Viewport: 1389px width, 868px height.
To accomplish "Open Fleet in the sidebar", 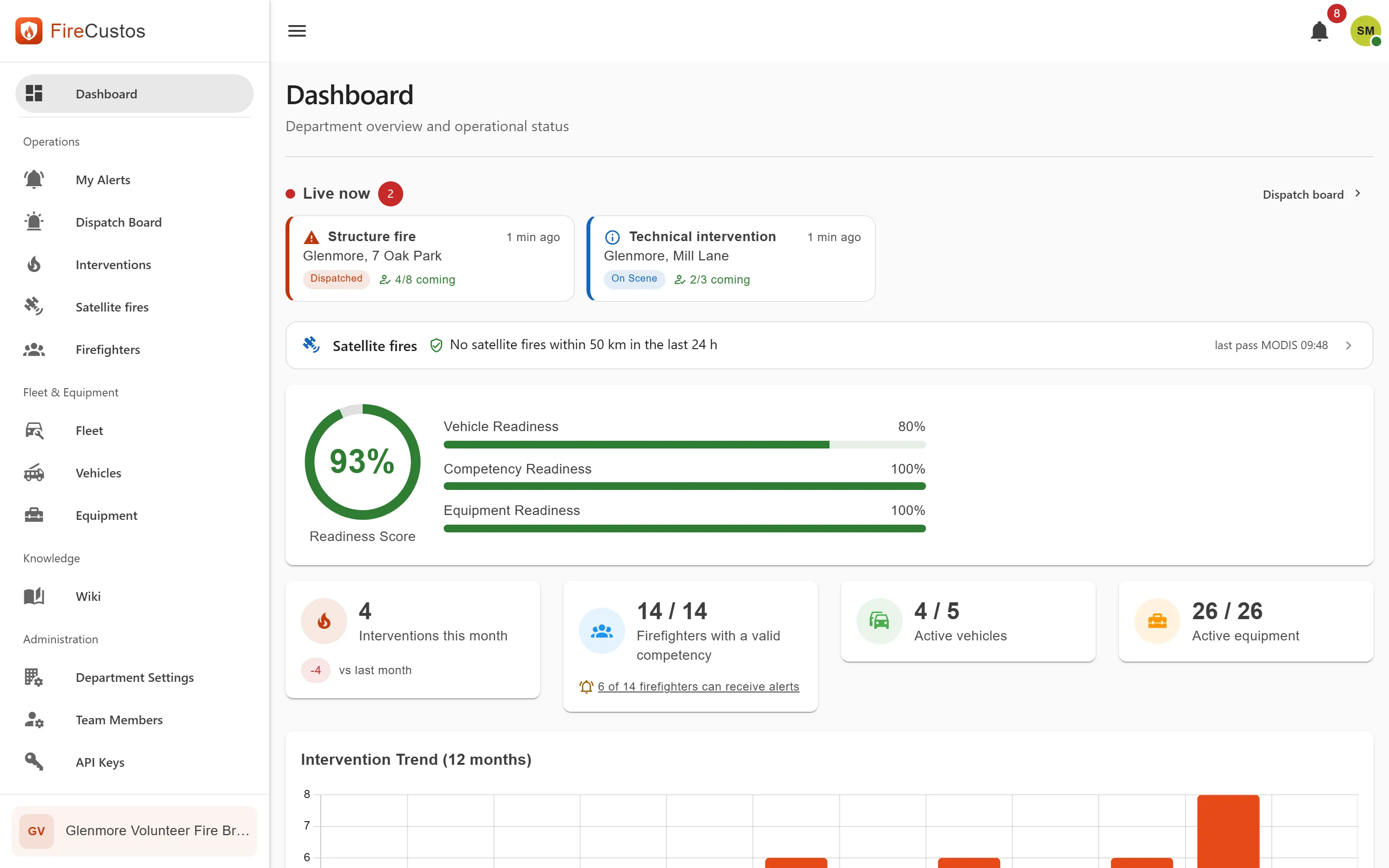I will click(134, 431).
